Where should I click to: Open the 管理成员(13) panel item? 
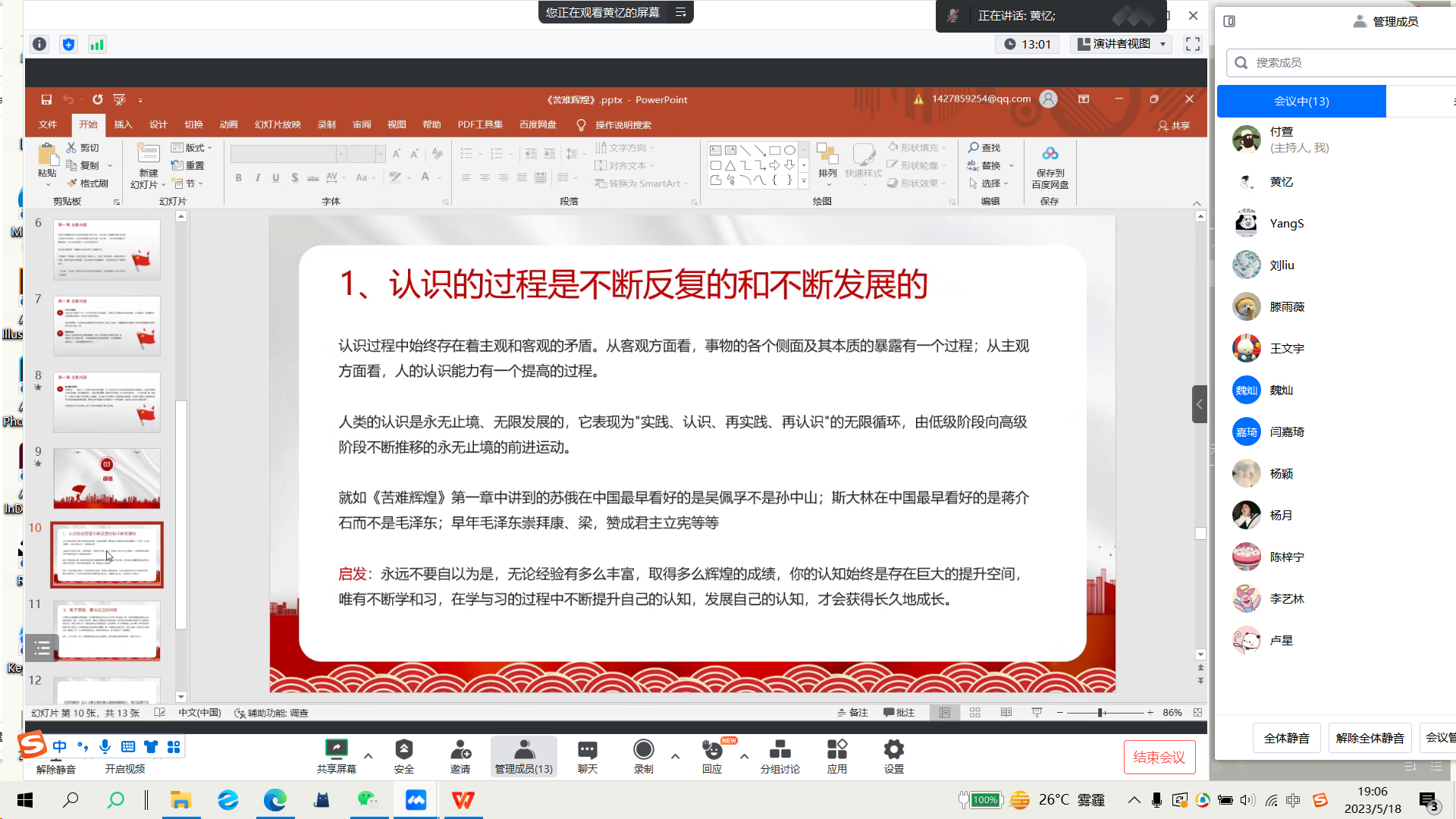click(x=524, y=756)
